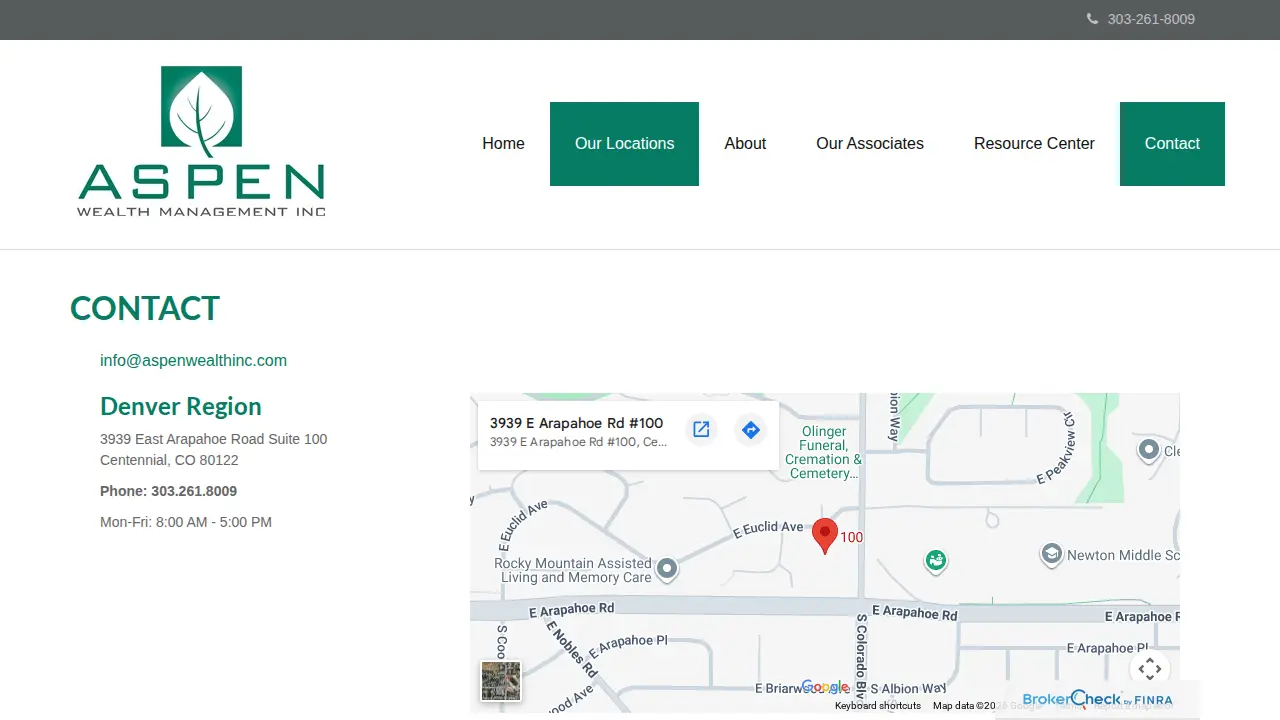Click the 3939 E Arapahoe Rd #100 card title
Screen dimensions: 1280x720
coord(576,423)
